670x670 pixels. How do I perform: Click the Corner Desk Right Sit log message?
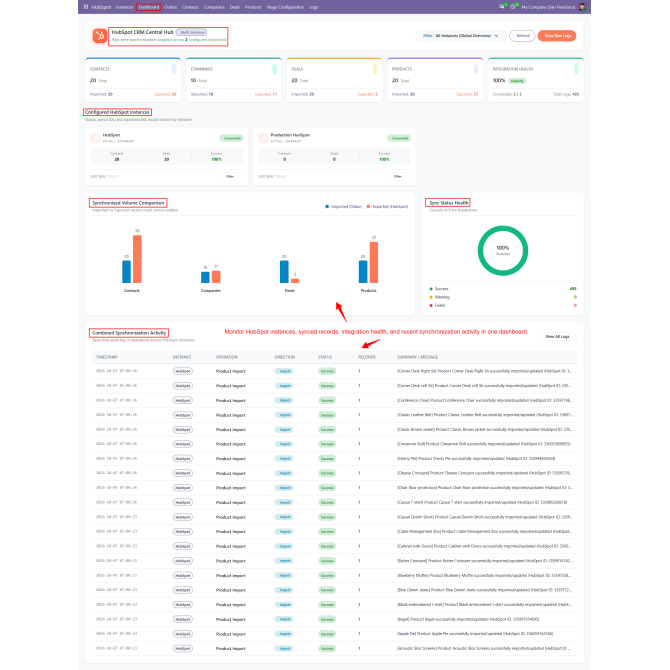(485, 371)
